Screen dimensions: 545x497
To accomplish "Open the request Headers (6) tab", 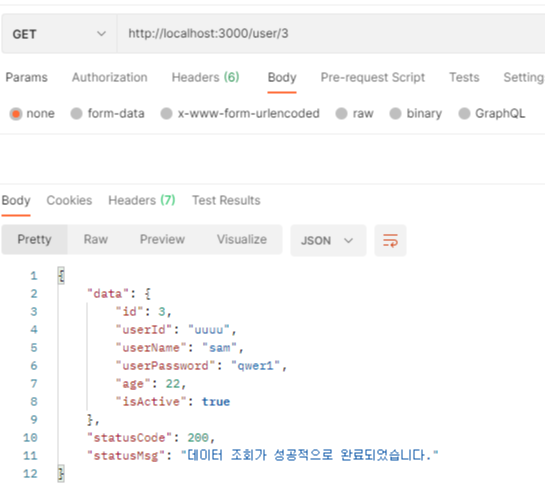I will pos(205,77).
